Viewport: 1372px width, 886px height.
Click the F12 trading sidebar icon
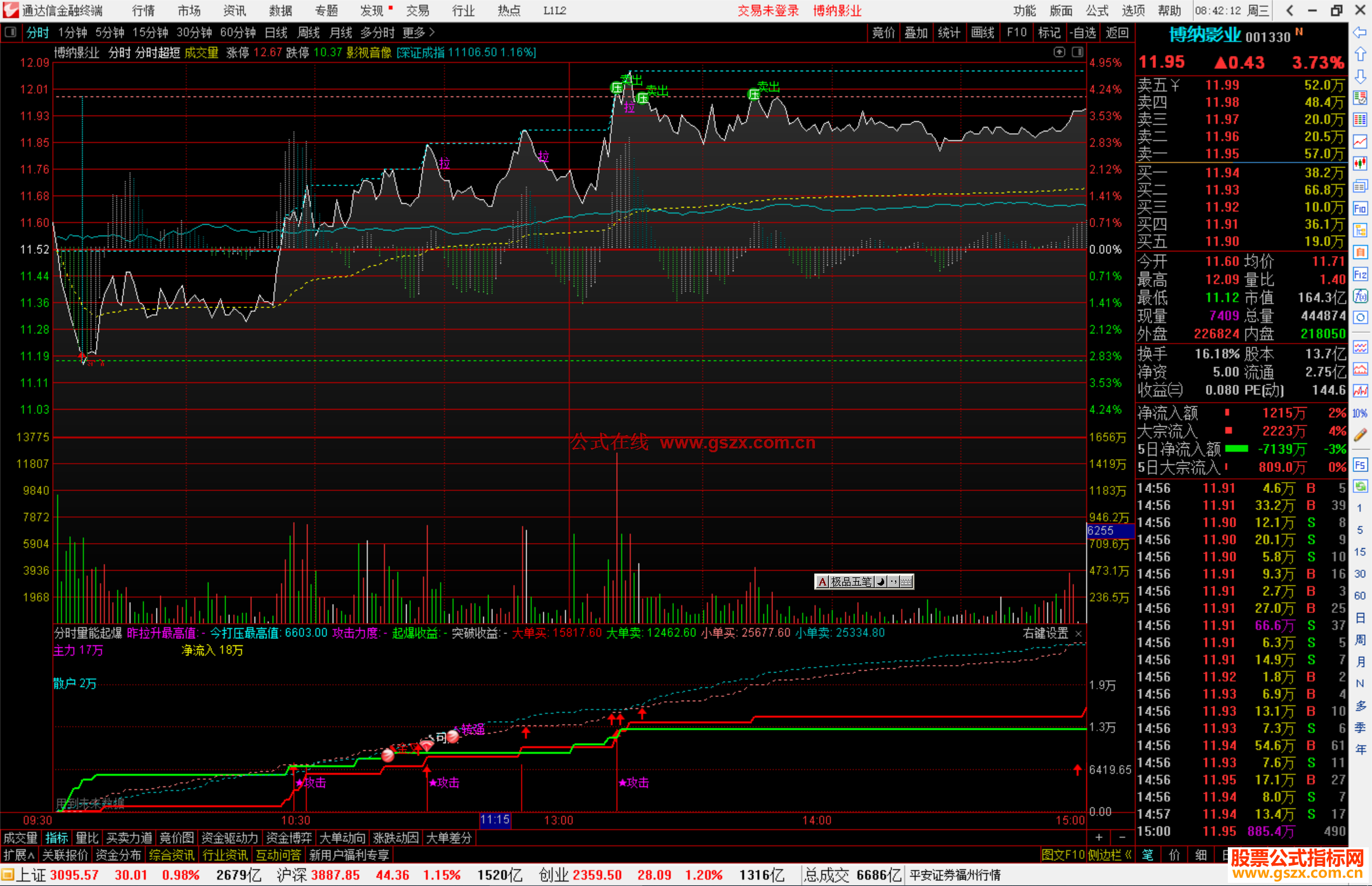(1360, 274)
